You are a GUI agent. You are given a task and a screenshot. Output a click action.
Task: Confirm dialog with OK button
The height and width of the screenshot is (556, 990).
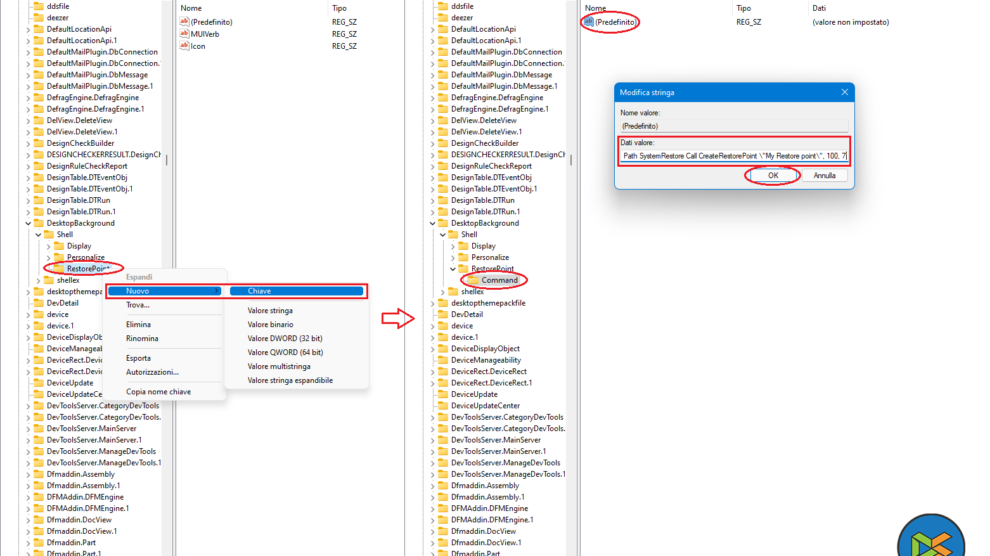pos(773,175)
